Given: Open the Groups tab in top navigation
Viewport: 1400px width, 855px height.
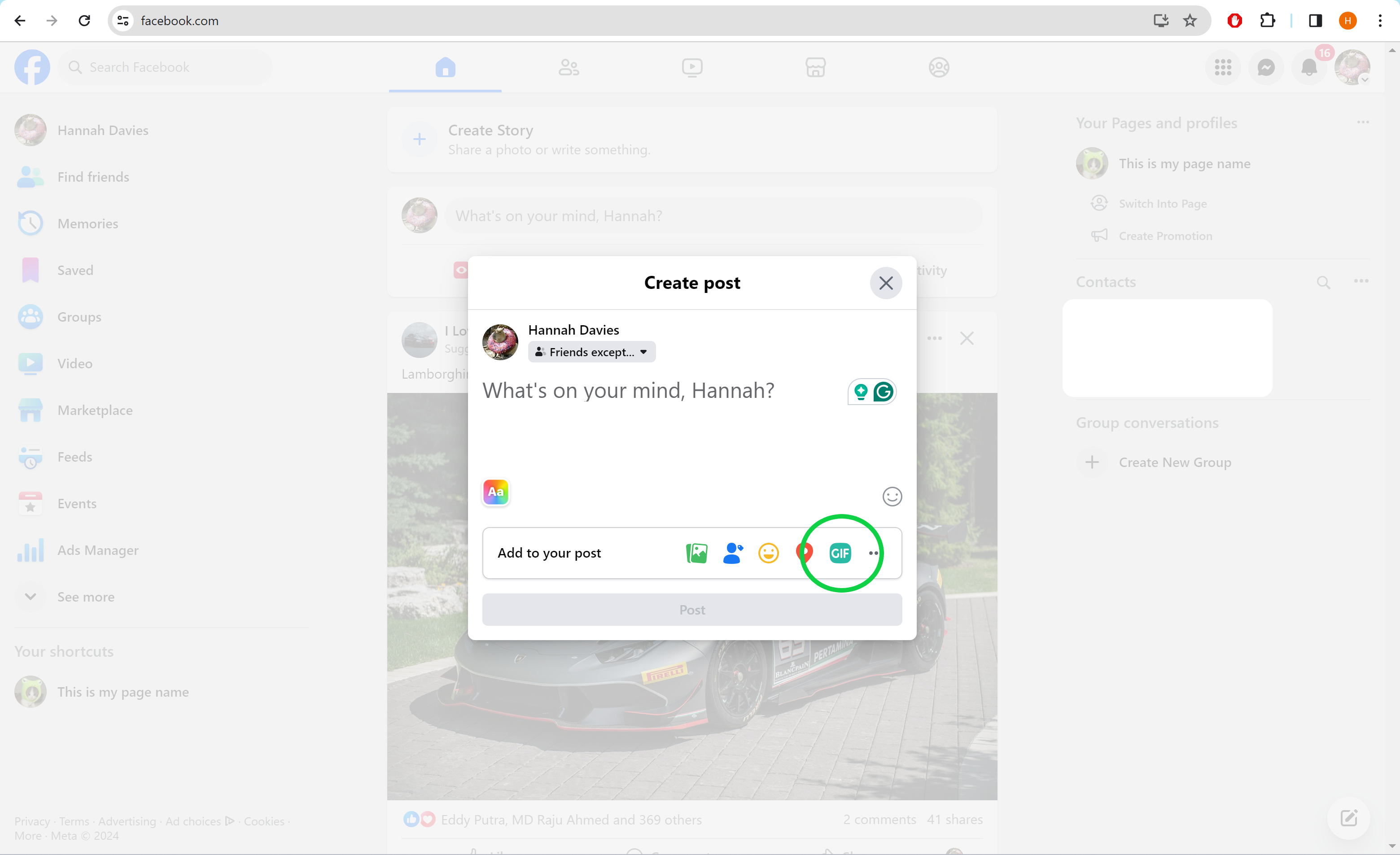Looking at the screenshot, I should (x=939, y=67).
